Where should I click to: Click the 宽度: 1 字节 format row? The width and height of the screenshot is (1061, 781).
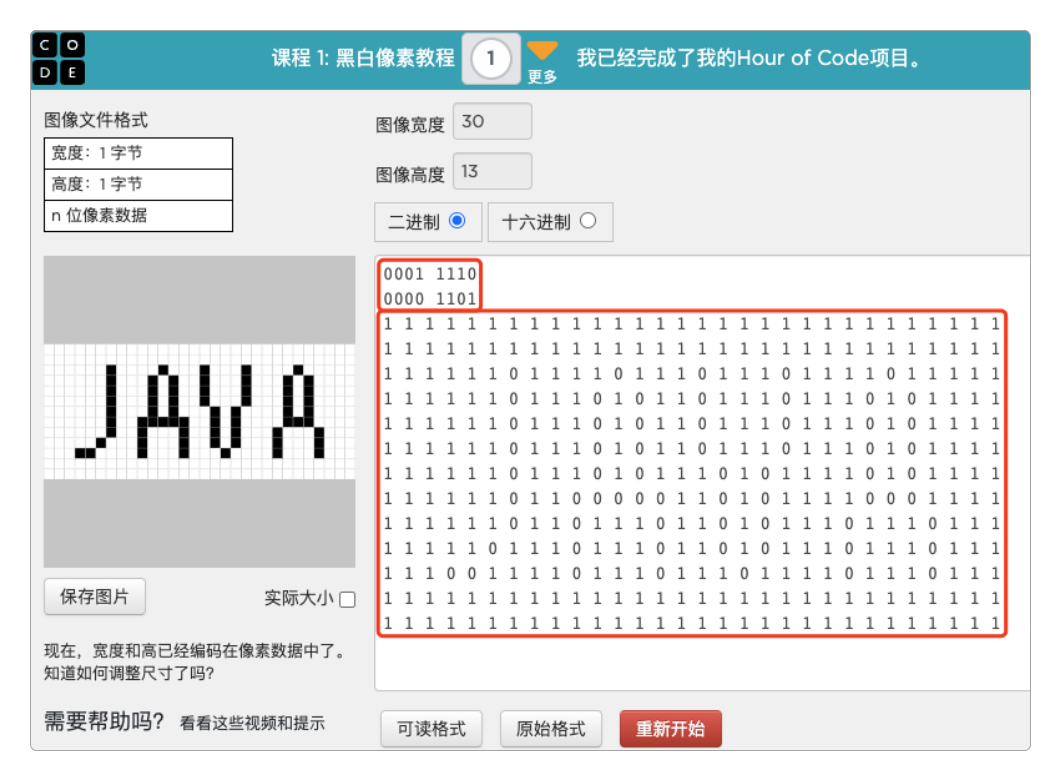click(x=139, y=154)
